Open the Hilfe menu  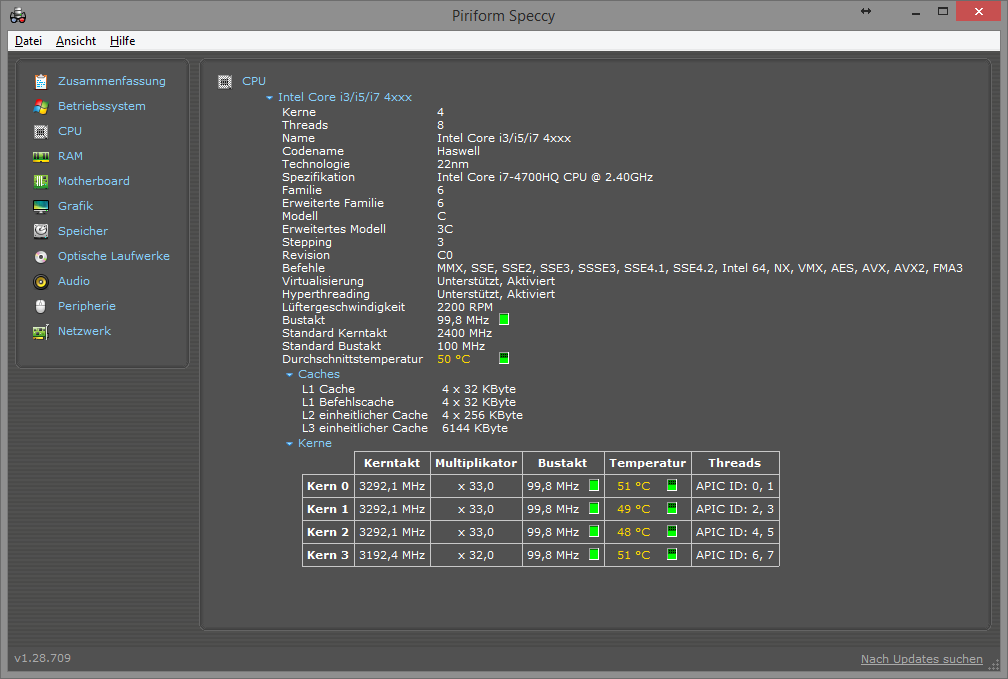point(122,41)
